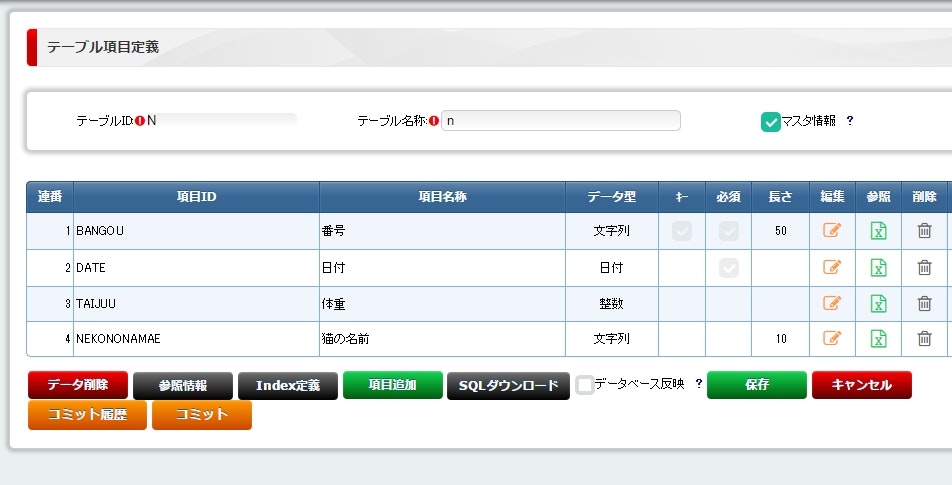The image size is (952, 485).
Task: Click the required mark next to テーブル名称
Action: click(434, 121)
